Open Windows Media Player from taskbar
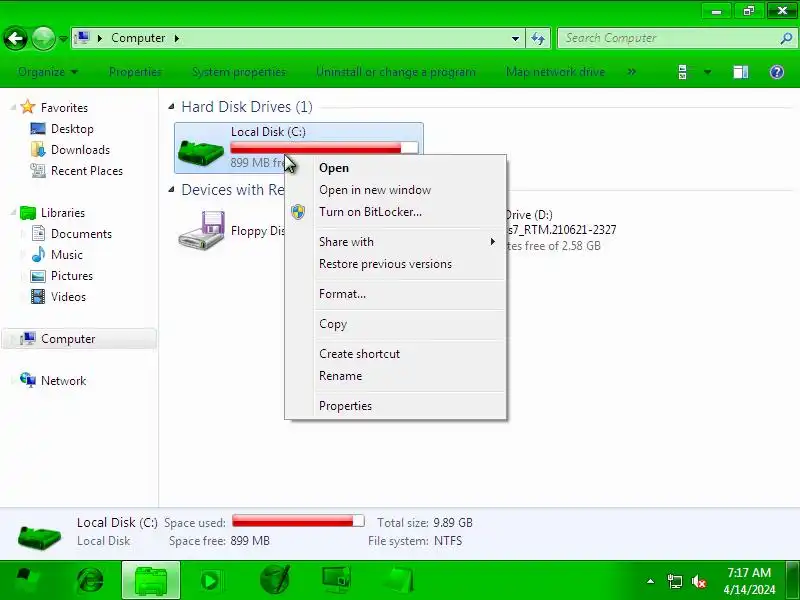Viewport: 800px width, 600px height. [210, 581]
